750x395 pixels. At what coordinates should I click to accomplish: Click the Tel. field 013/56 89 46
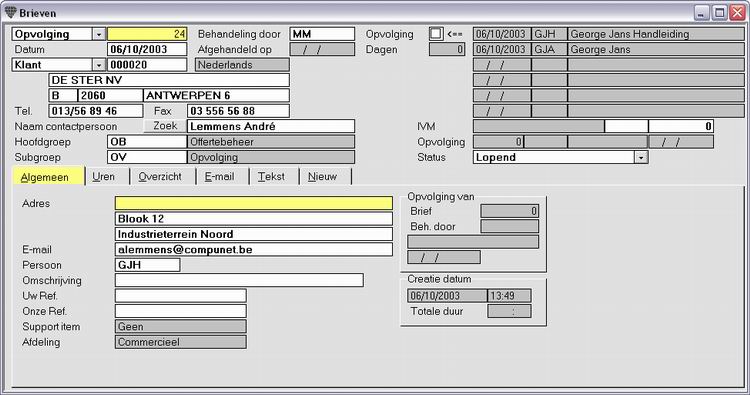click(x=96, y=110)
